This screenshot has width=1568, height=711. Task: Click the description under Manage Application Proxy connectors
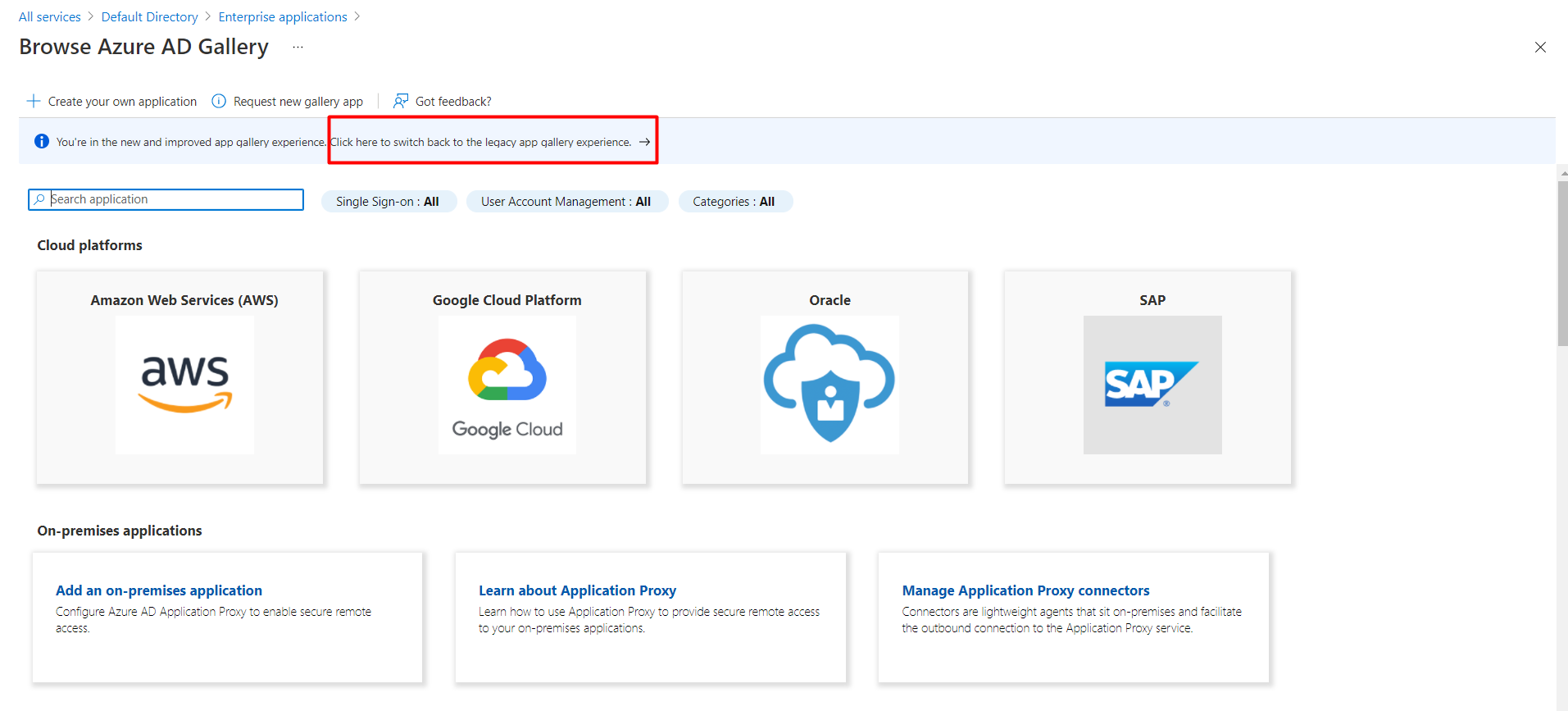(1072, 620)
